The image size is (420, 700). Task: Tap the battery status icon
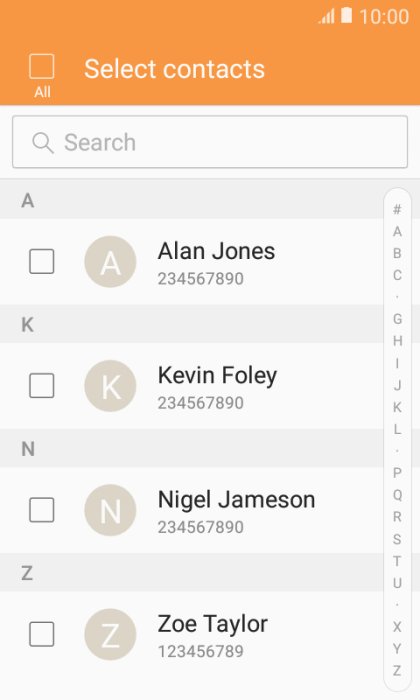tap(347, 15)
